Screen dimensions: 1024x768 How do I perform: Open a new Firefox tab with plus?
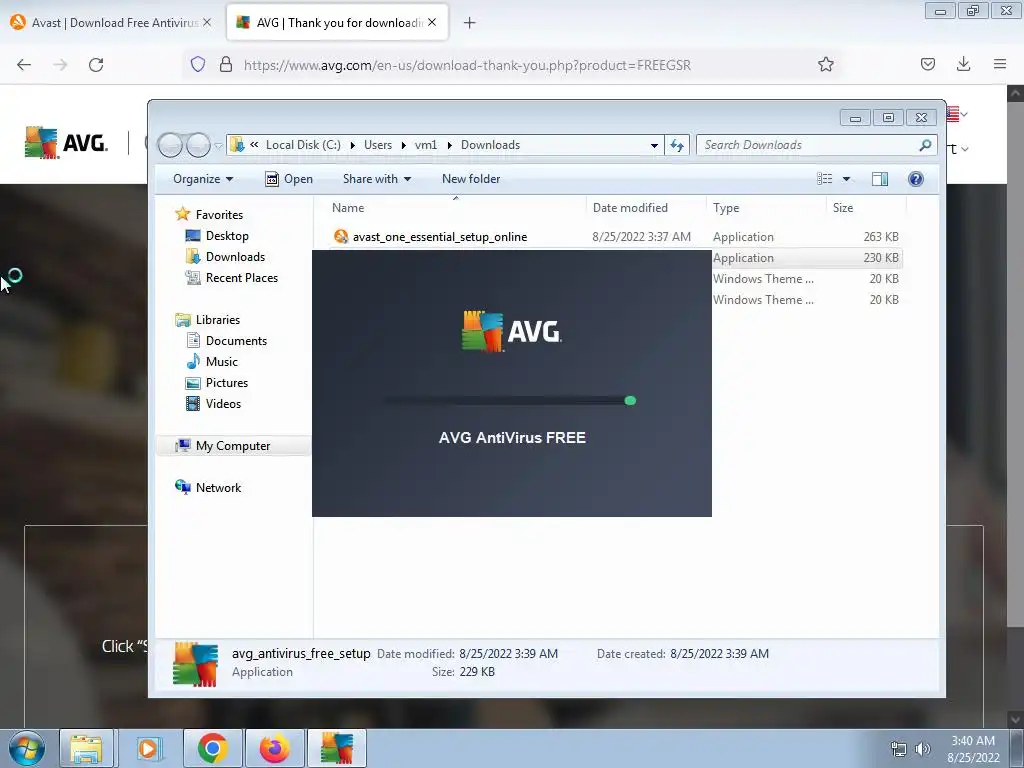[470, 23]
